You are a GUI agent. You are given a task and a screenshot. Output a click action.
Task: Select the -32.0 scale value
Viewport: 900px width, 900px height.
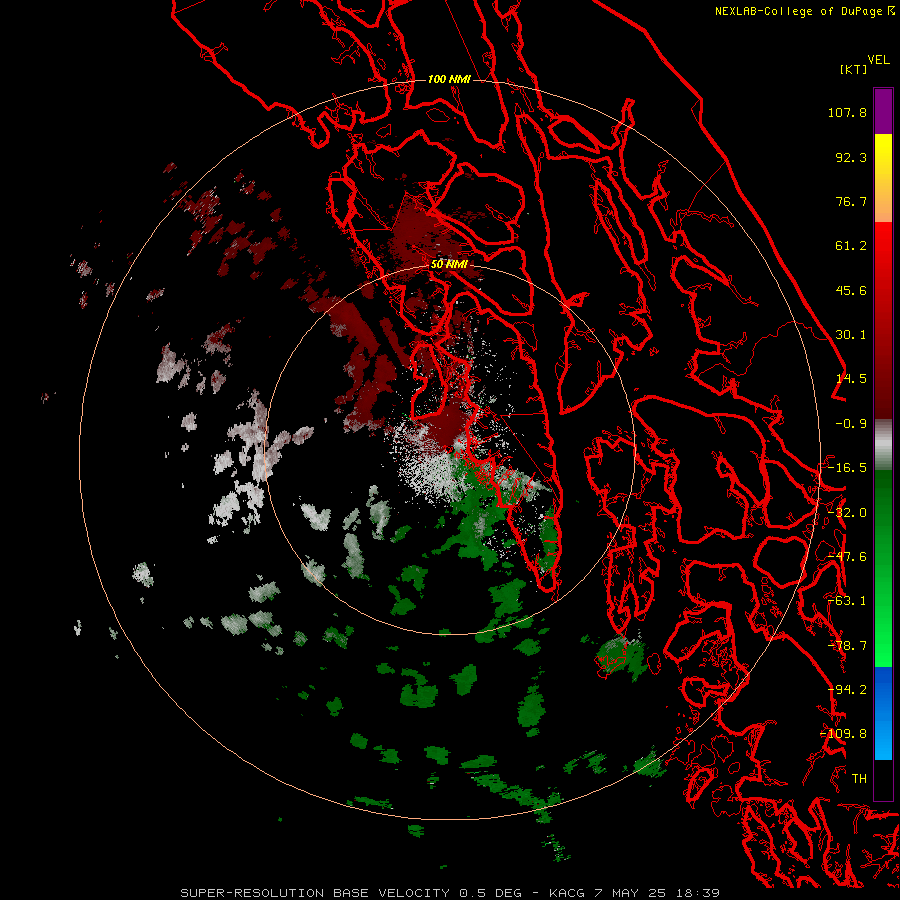[x=847, y=513]
